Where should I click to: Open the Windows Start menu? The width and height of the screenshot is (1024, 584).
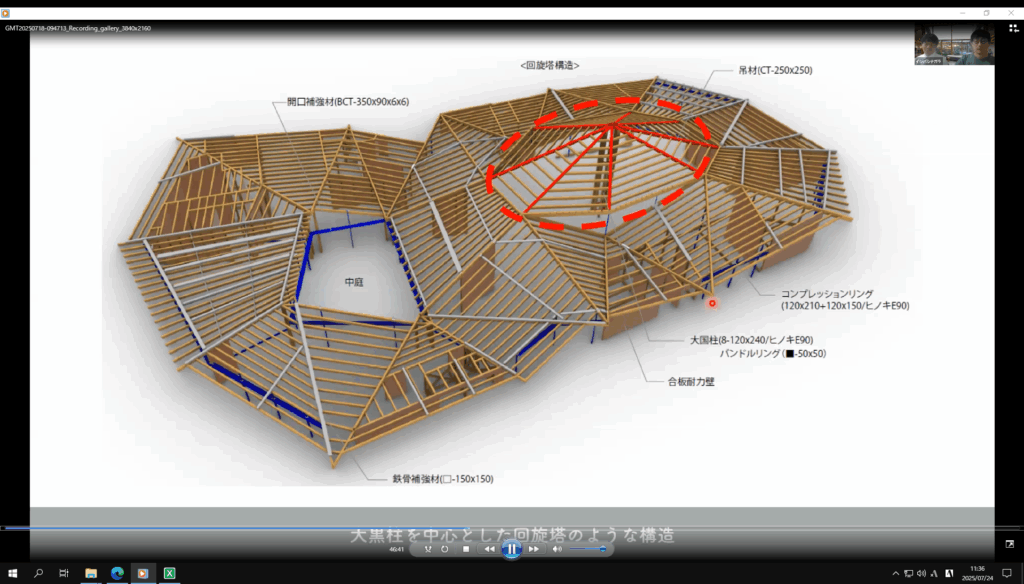(13, 573)
